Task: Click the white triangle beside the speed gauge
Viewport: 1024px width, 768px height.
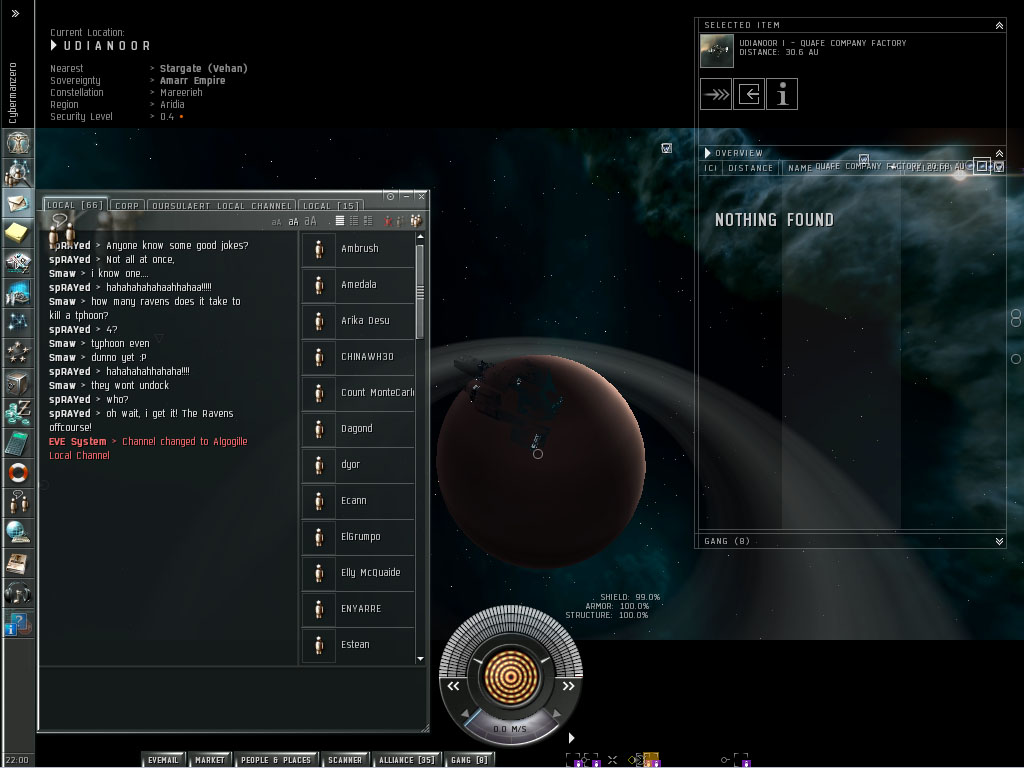Action: pos(571,738)
